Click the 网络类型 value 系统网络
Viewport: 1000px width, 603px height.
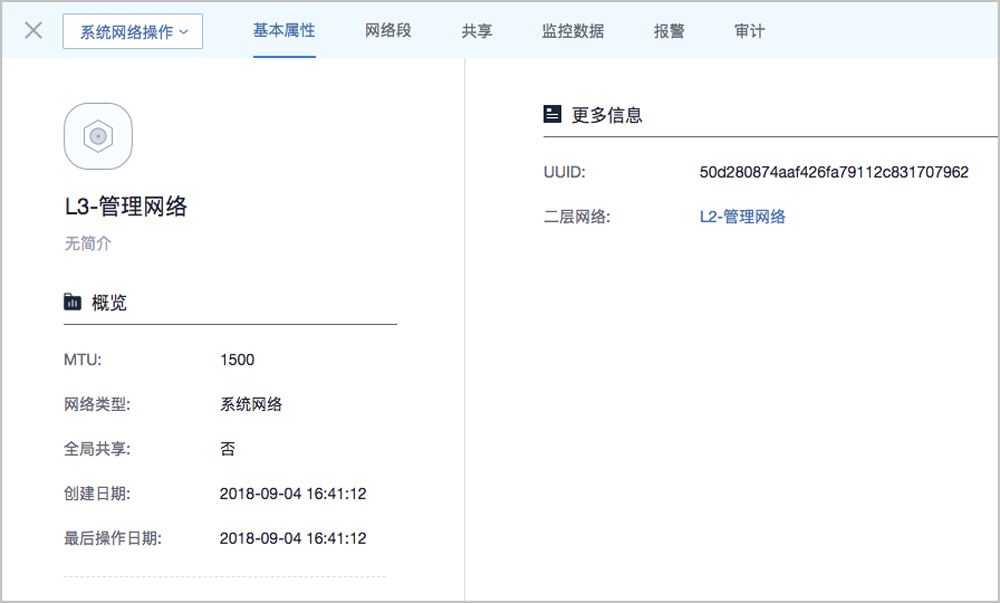pyautogui.click(x=251, y=405)
